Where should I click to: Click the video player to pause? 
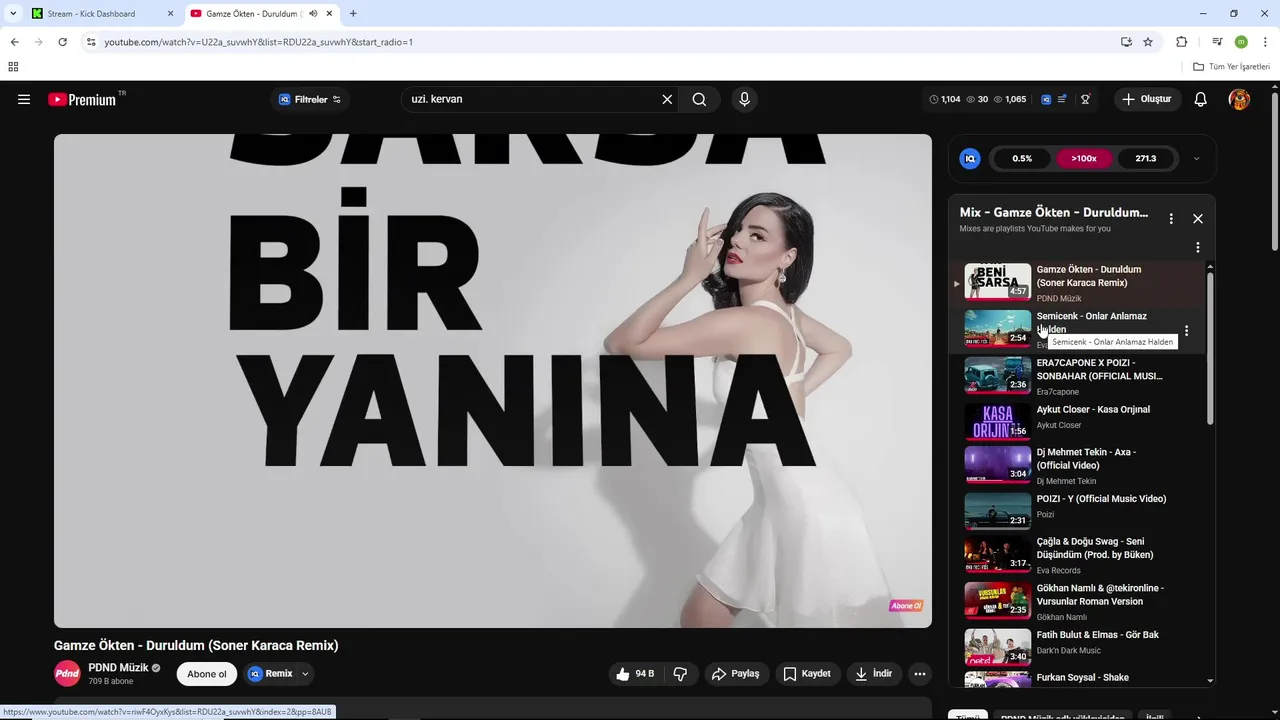492,381
